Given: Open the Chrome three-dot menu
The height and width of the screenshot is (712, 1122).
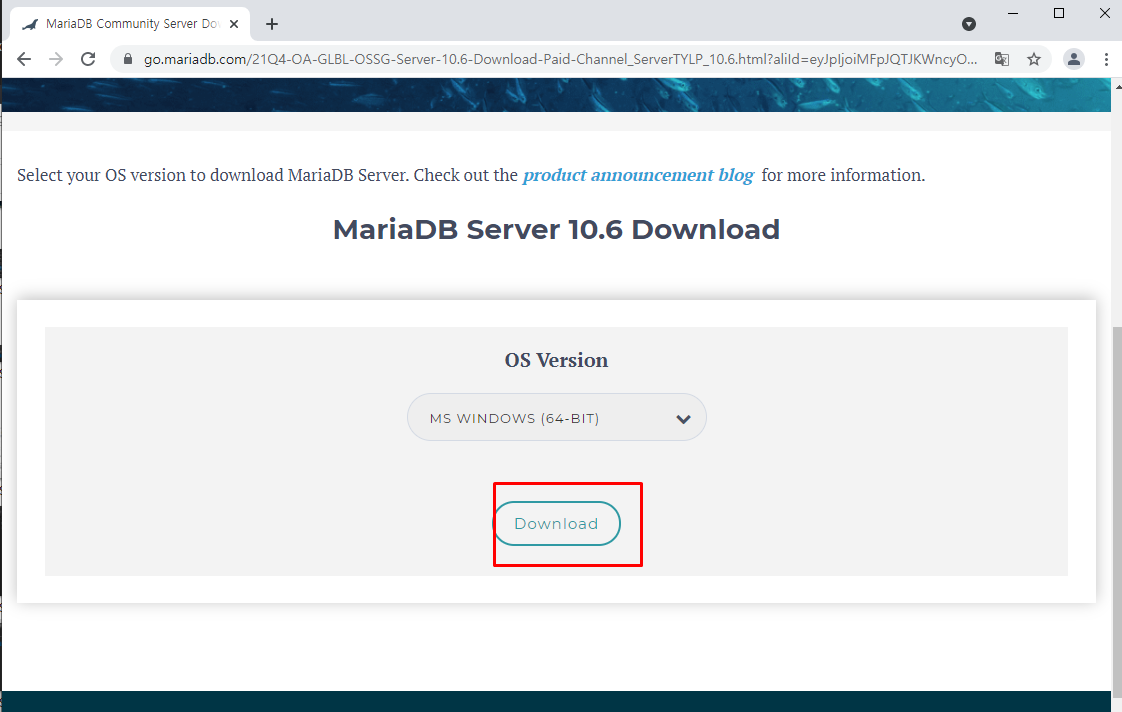Looking at the screenshot, I should [x=1106, y=59].
